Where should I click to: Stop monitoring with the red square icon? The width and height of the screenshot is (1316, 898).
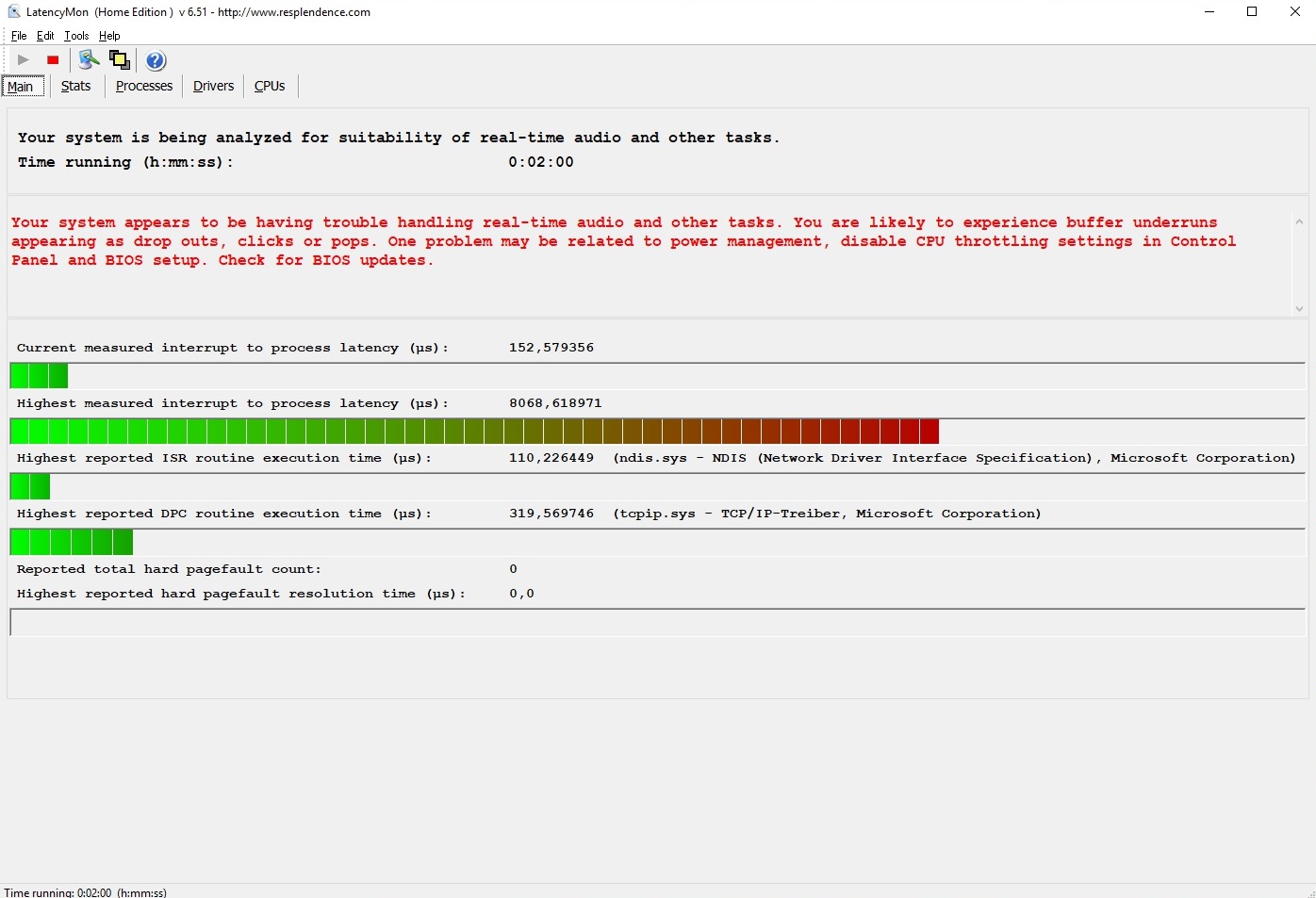pos(53,60)
